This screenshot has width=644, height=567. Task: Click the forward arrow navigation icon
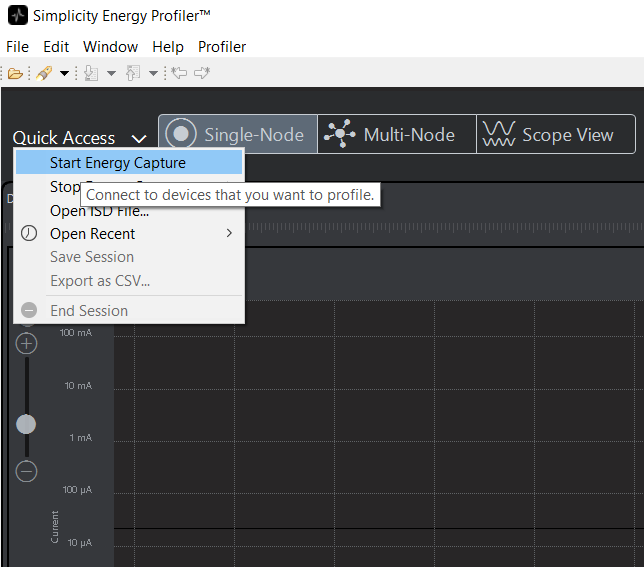pyautogui.click(x=202, y=73)
